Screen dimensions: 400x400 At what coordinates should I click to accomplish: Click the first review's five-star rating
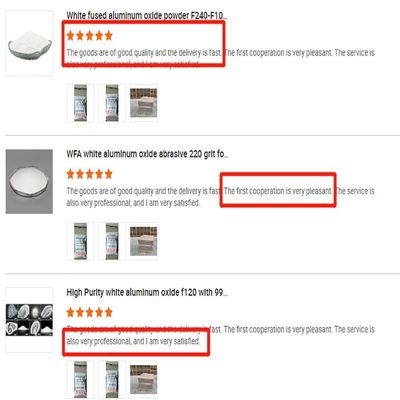(x=89, y=36)
